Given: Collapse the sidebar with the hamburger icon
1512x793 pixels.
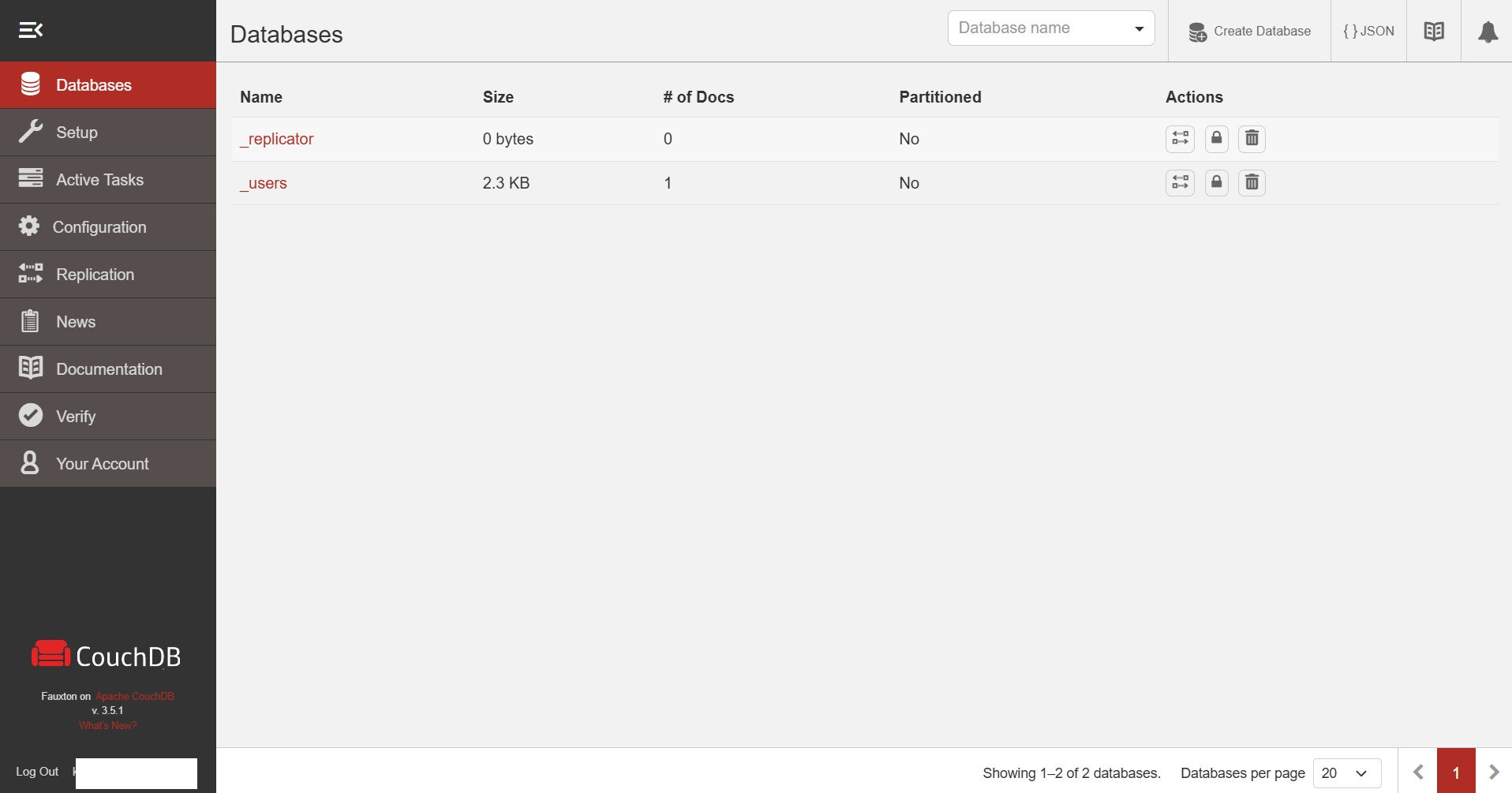Looking at the screenshot, I should pos(31,31).
